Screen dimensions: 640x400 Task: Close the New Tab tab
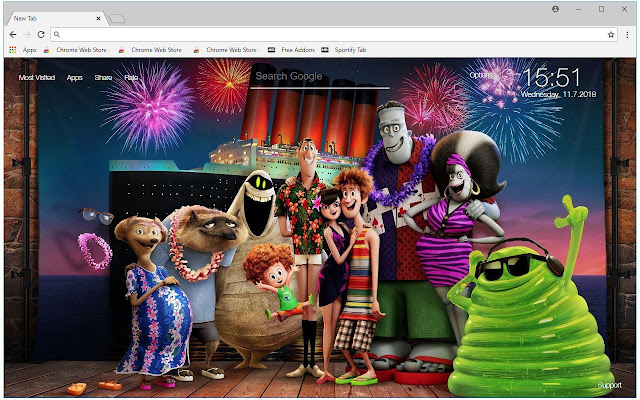[x=98, y=18]
